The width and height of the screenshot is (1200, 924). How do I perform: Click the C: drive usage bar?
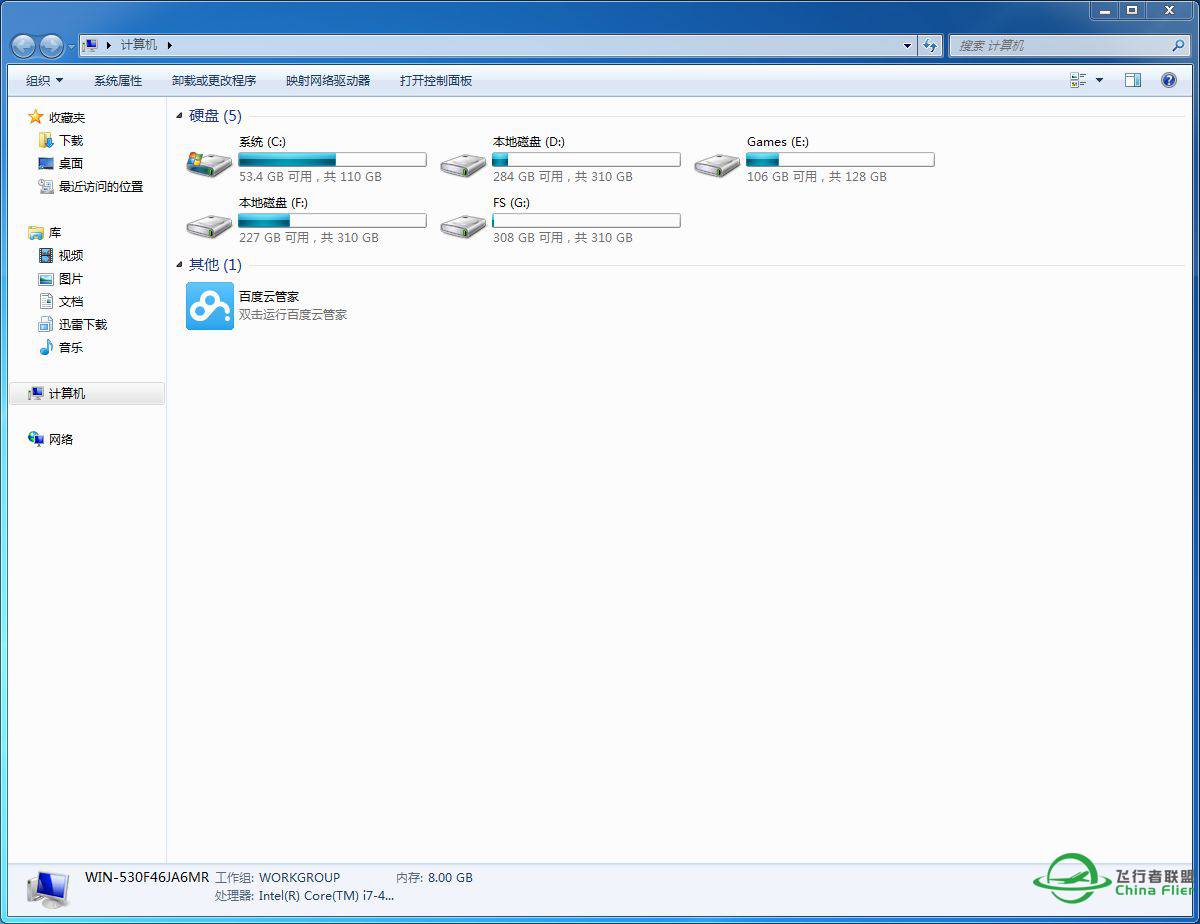332,159
